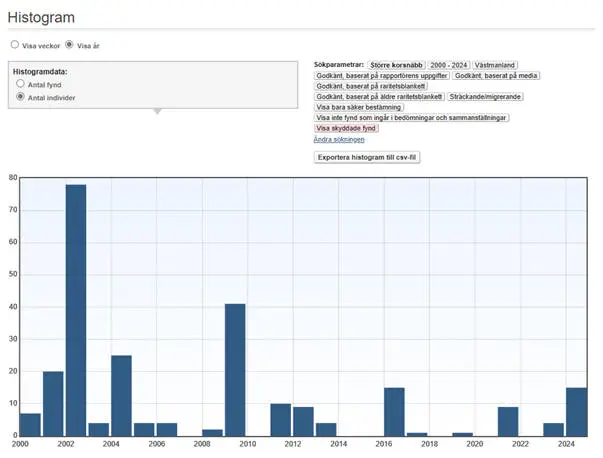Click the histogram bar for 2024

[x=576, y=412]
